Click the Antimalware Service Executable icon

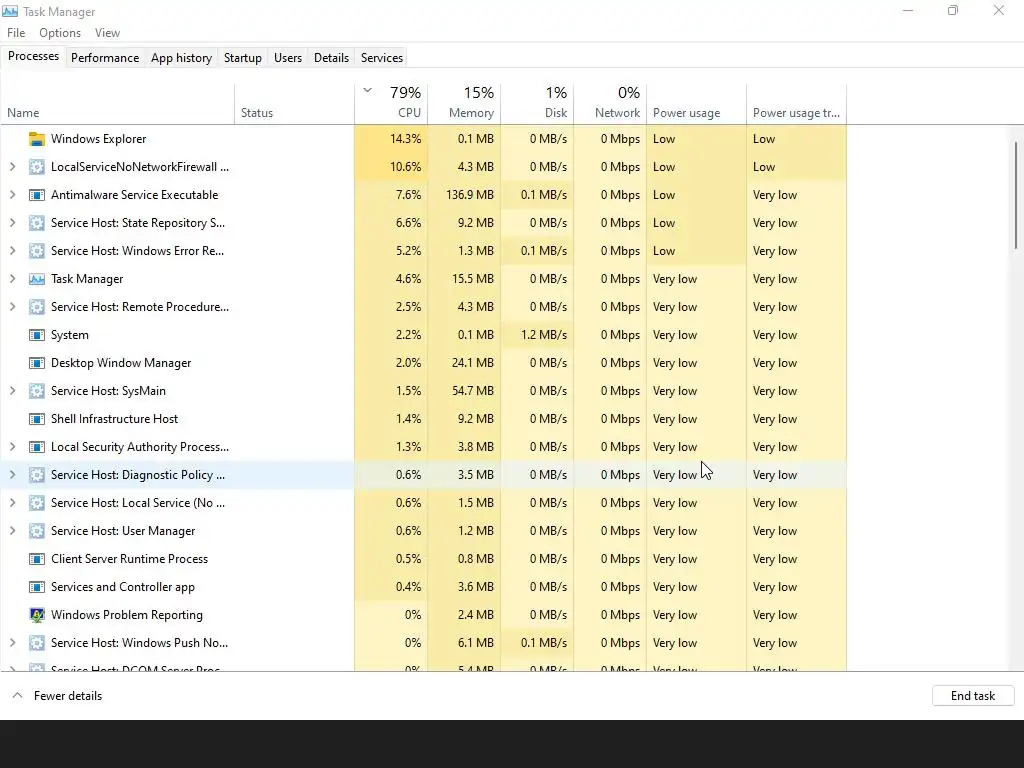pyautogui.click(x=37, y=195)
